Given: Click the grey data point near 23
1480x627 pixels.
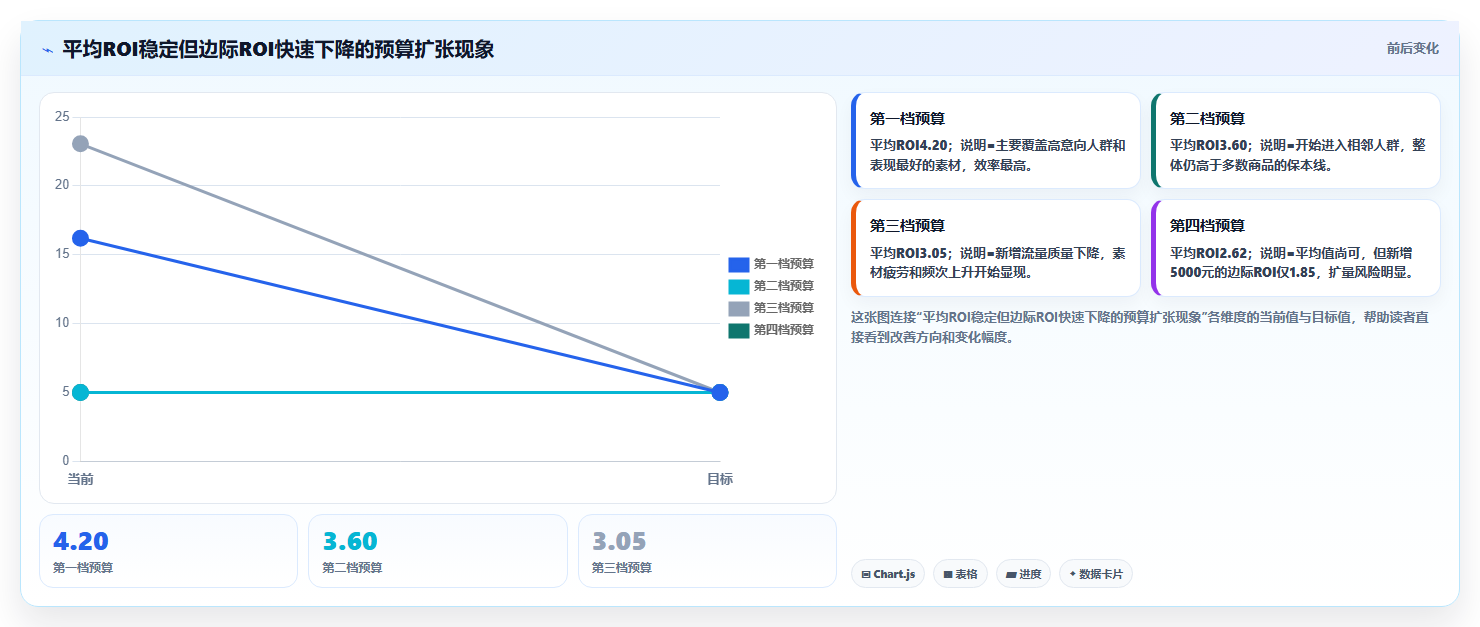Looking at the screenshot, I should pos(80,144).
